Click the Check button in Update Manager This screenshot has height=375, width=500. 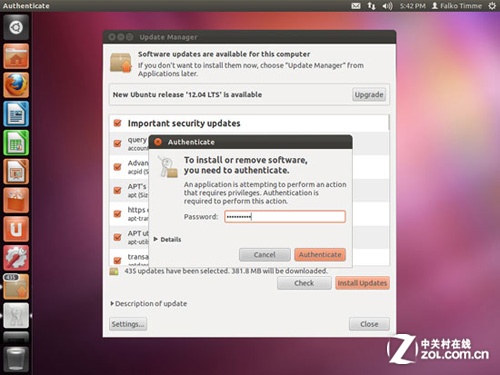(x=304, y=283)
